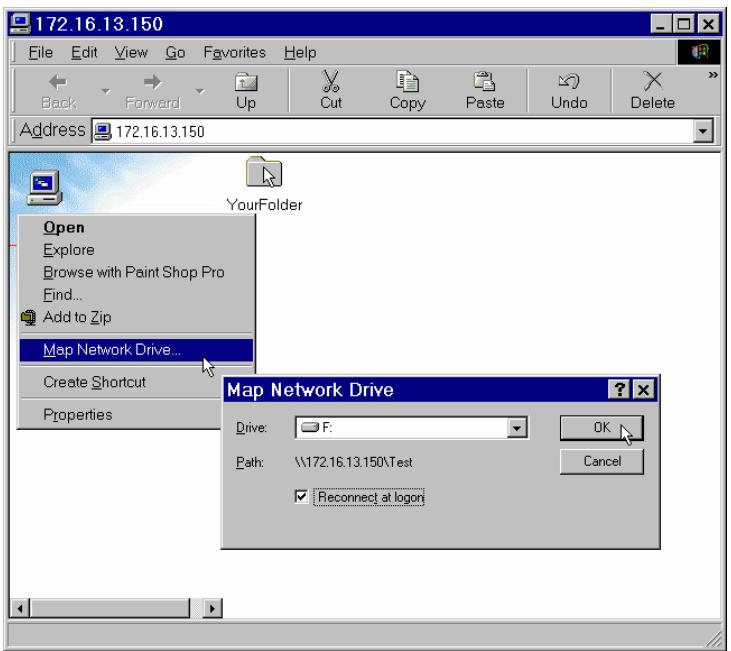Select the YourFolder shared folder icon
Screen dimensions: 731x651
tap(264, 173)
